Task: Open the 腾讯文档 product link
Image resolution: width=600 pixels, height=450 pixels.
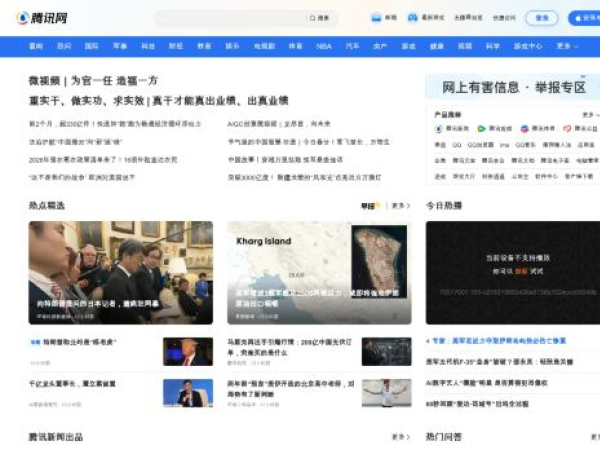Action: pyautogui.click(x=523, y=161)
